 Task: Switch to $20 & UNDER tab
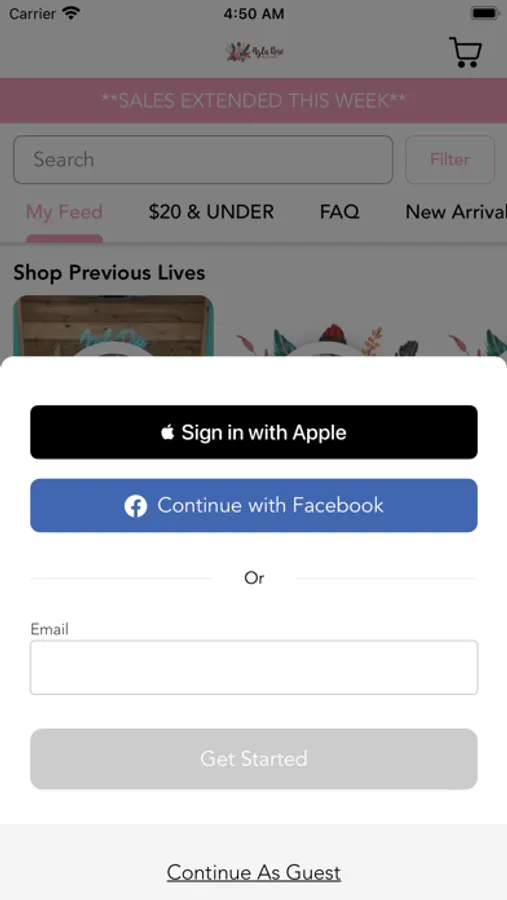pos(211,212)
